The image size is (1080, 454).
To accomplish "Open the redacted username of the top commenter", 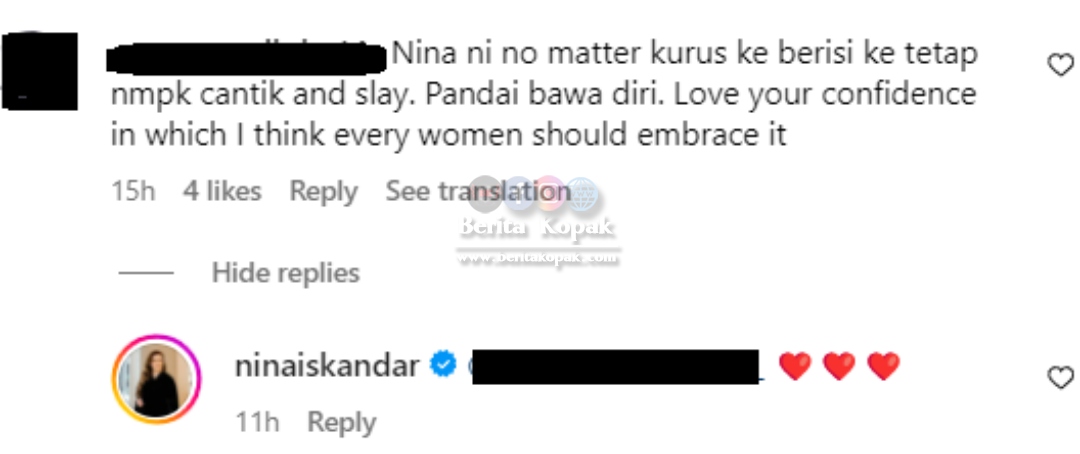I will 247,58.
